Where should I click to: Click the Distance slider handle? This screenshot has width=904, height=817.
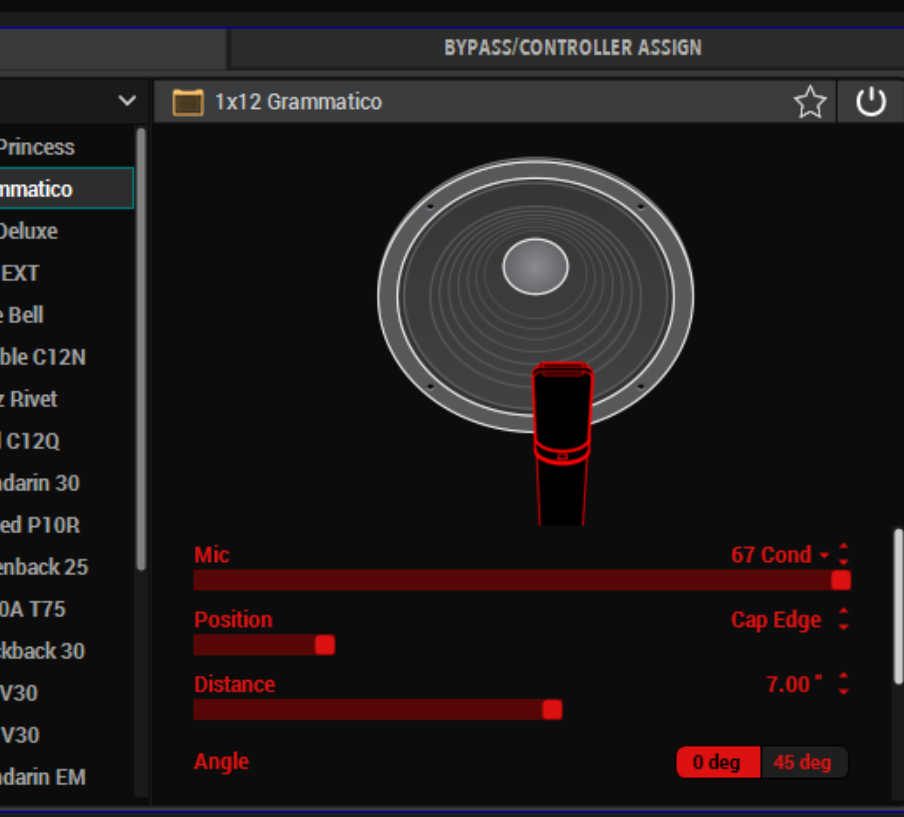[552, 710]
